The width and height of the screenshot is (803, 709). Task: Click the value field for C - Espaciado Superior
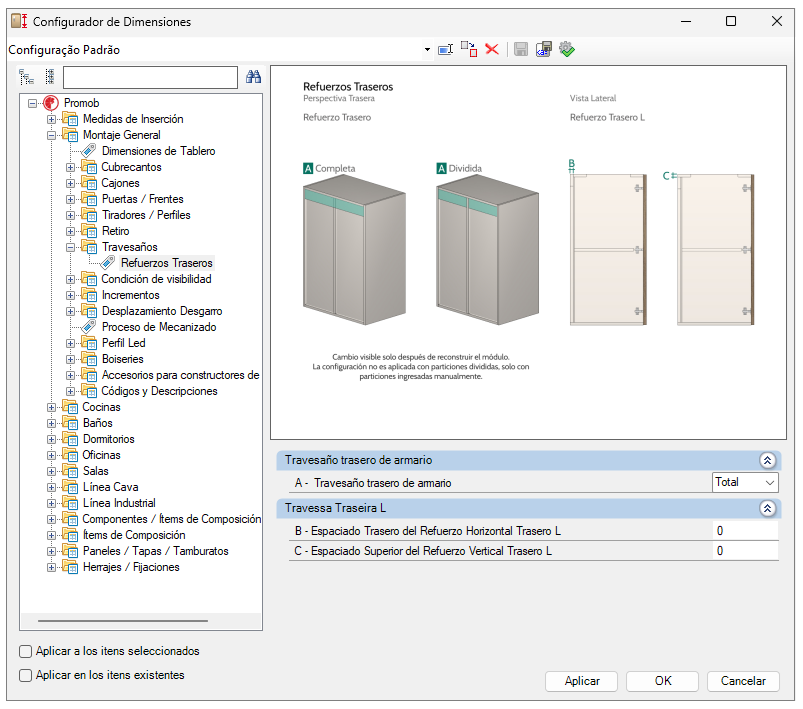pos(745,551)
